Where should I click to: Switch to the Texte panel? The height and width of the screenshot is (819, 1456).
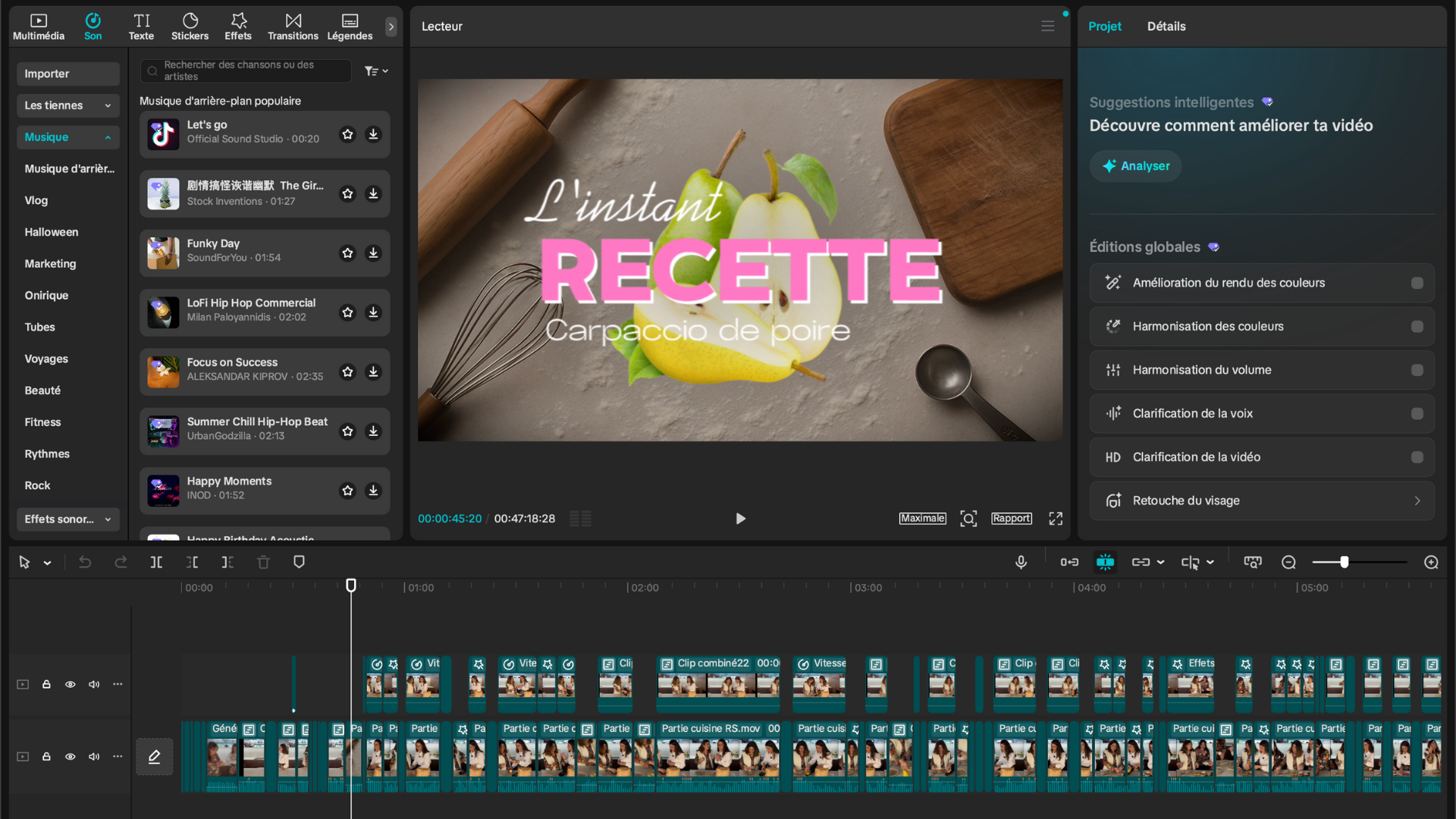(x=141, y=25)
